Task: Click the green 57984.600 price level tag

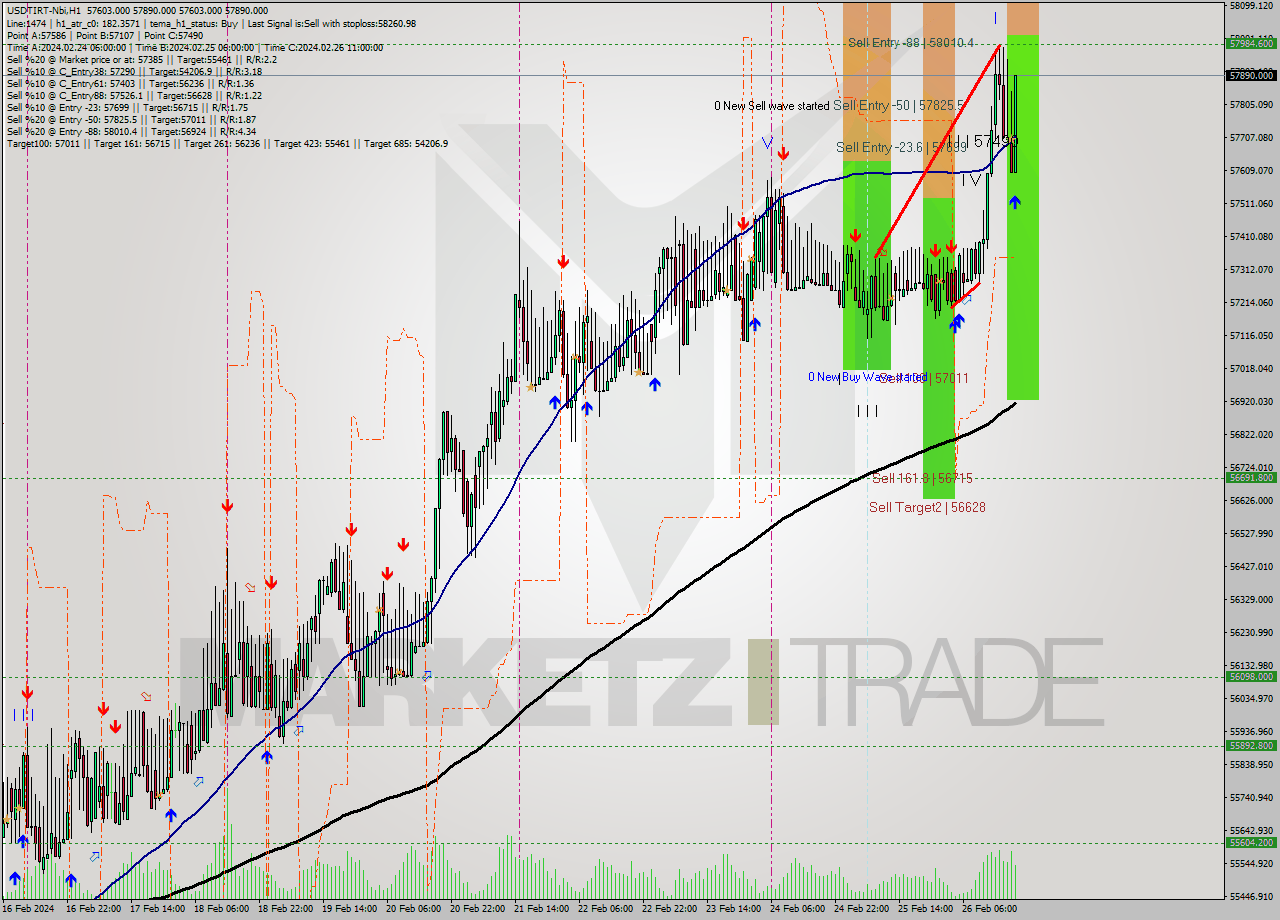Action: (x=1251, y=43)
